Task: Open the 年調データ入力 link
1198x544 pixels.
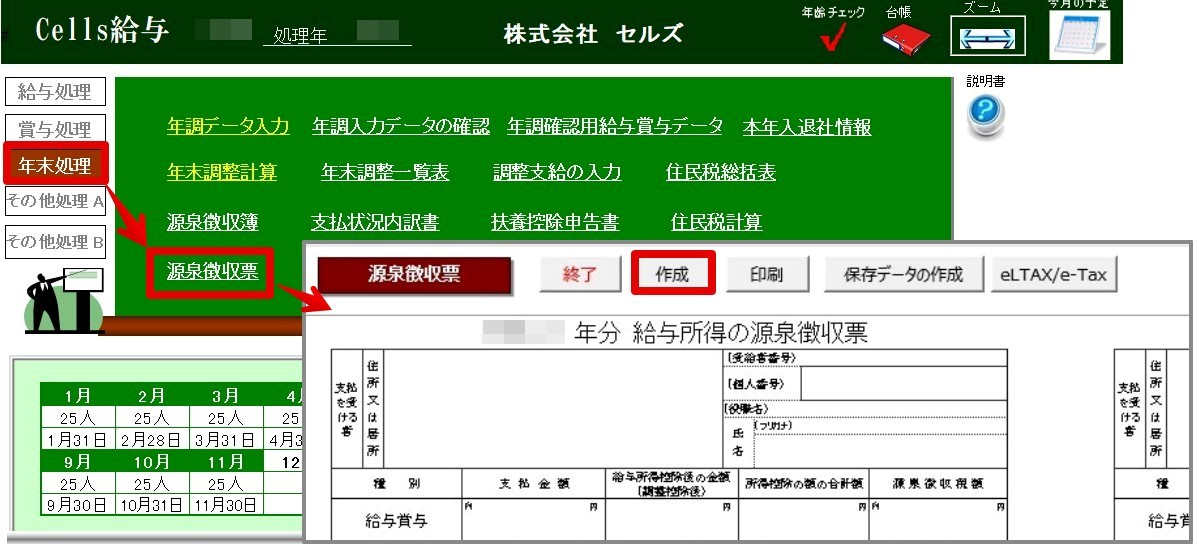Action: click(x=228, y=126)
